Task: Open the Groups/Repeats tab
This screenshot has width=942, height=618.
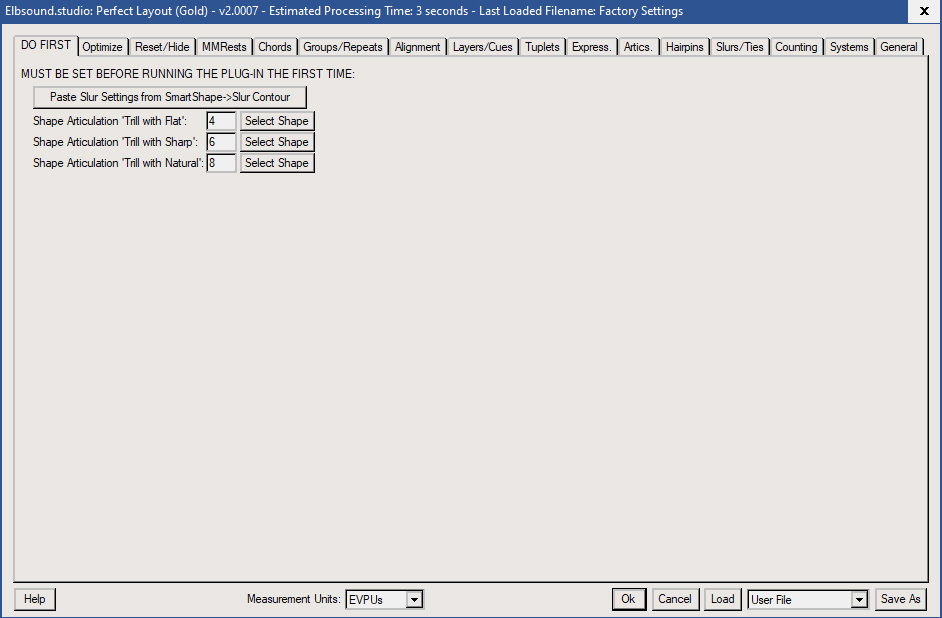Action: (x=342, y=46)
